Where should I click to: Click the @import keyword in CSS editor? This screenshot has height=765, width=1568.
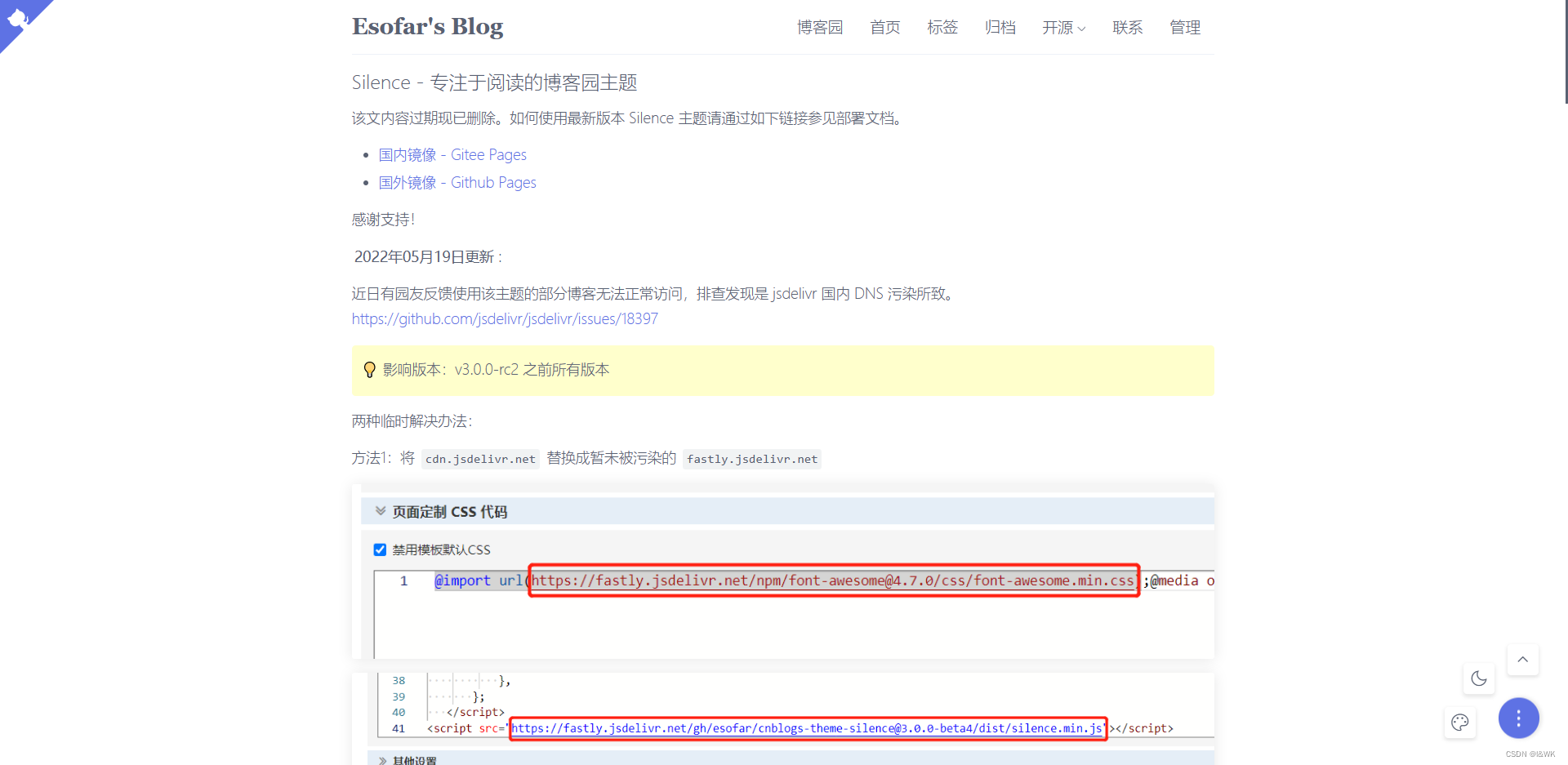[462, 580]
